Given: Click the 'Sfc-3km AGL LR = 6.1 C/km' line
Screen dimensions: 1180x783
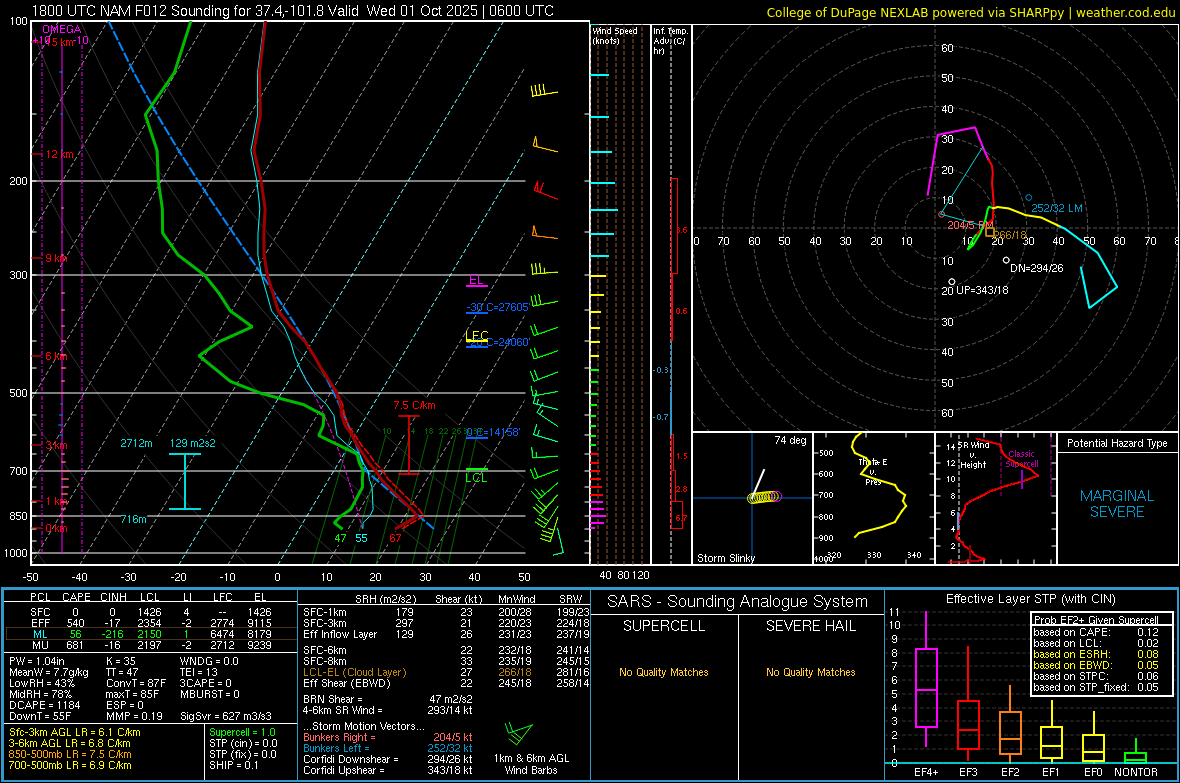Looking at the screenshot, I should (75, 732).
